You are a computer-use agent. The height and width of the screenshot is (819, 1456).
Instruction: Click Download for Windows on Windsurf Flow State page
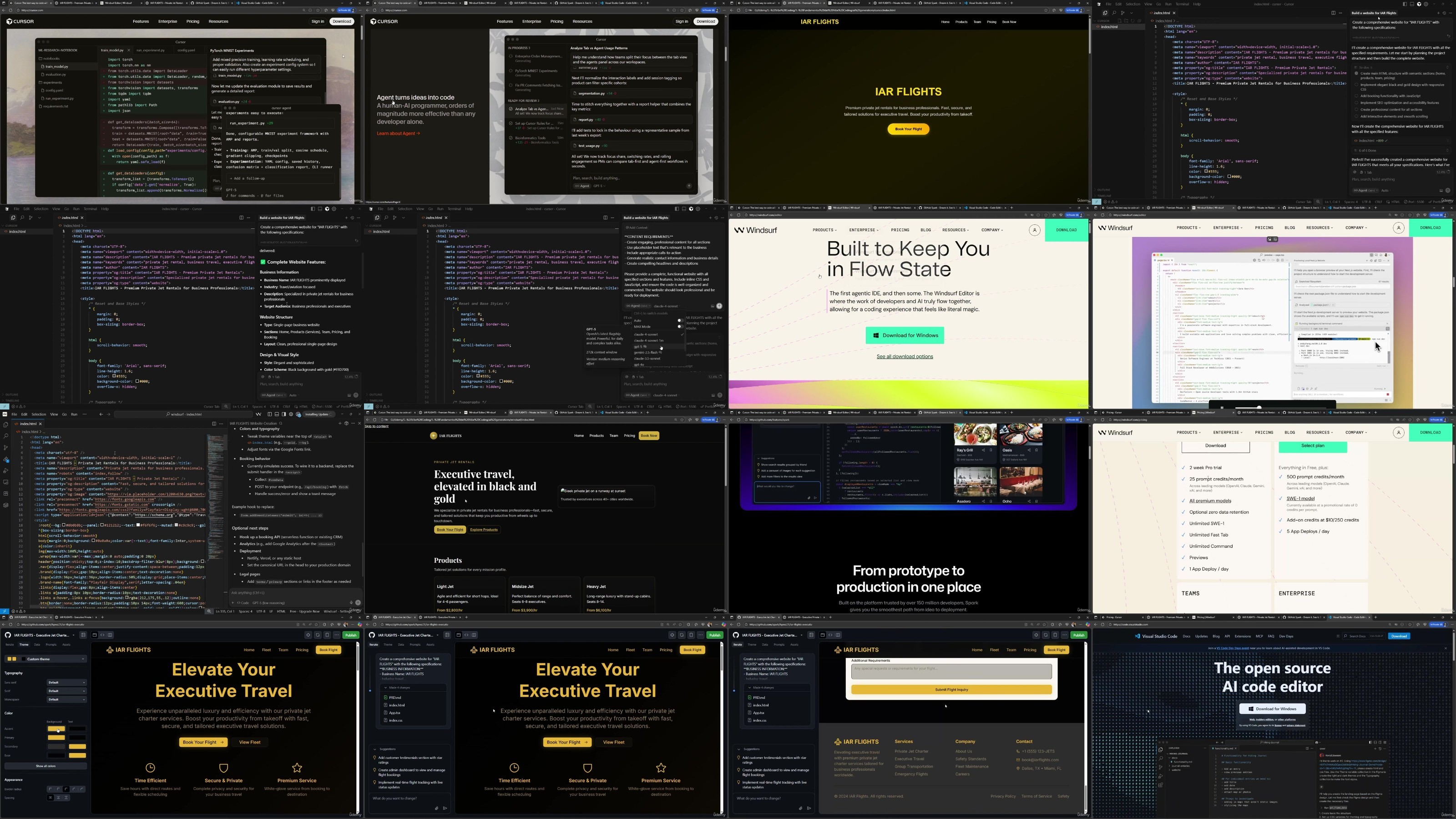[905, 335]
